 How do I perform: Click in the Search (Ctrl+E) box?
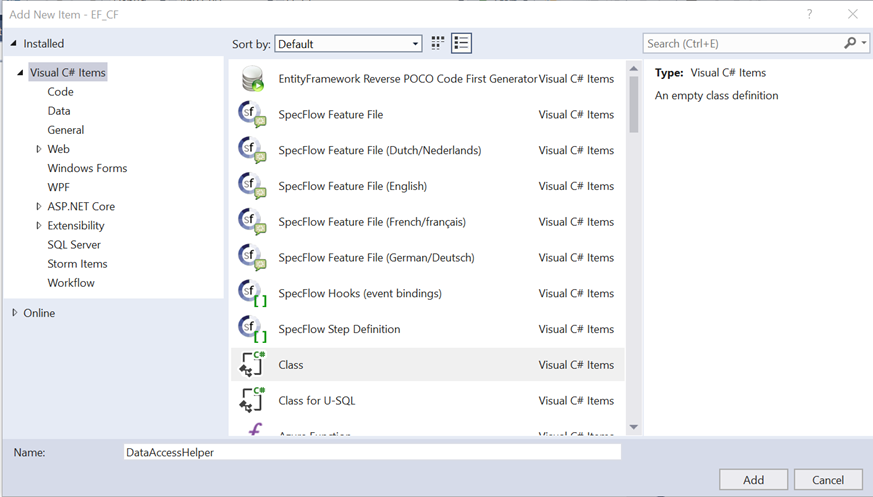pos(743,43)
